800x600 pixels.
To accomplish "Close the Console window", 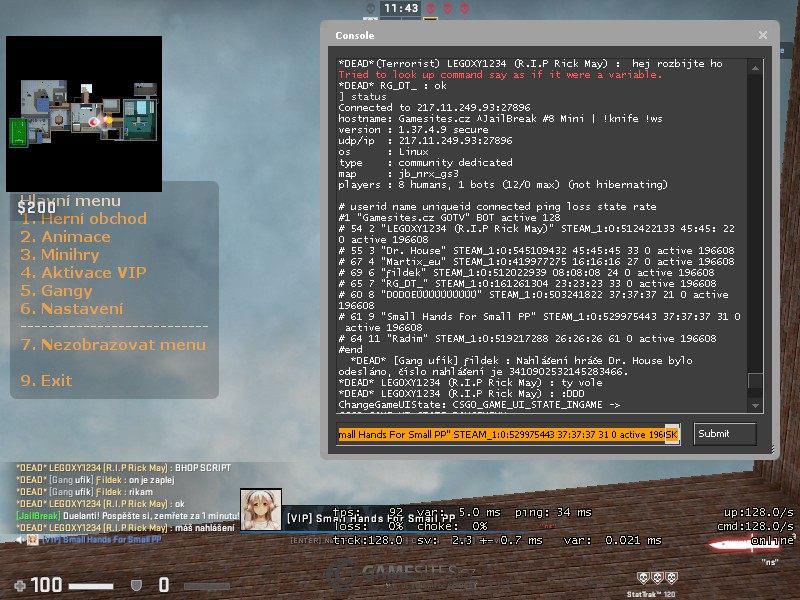I will (763, 35).
